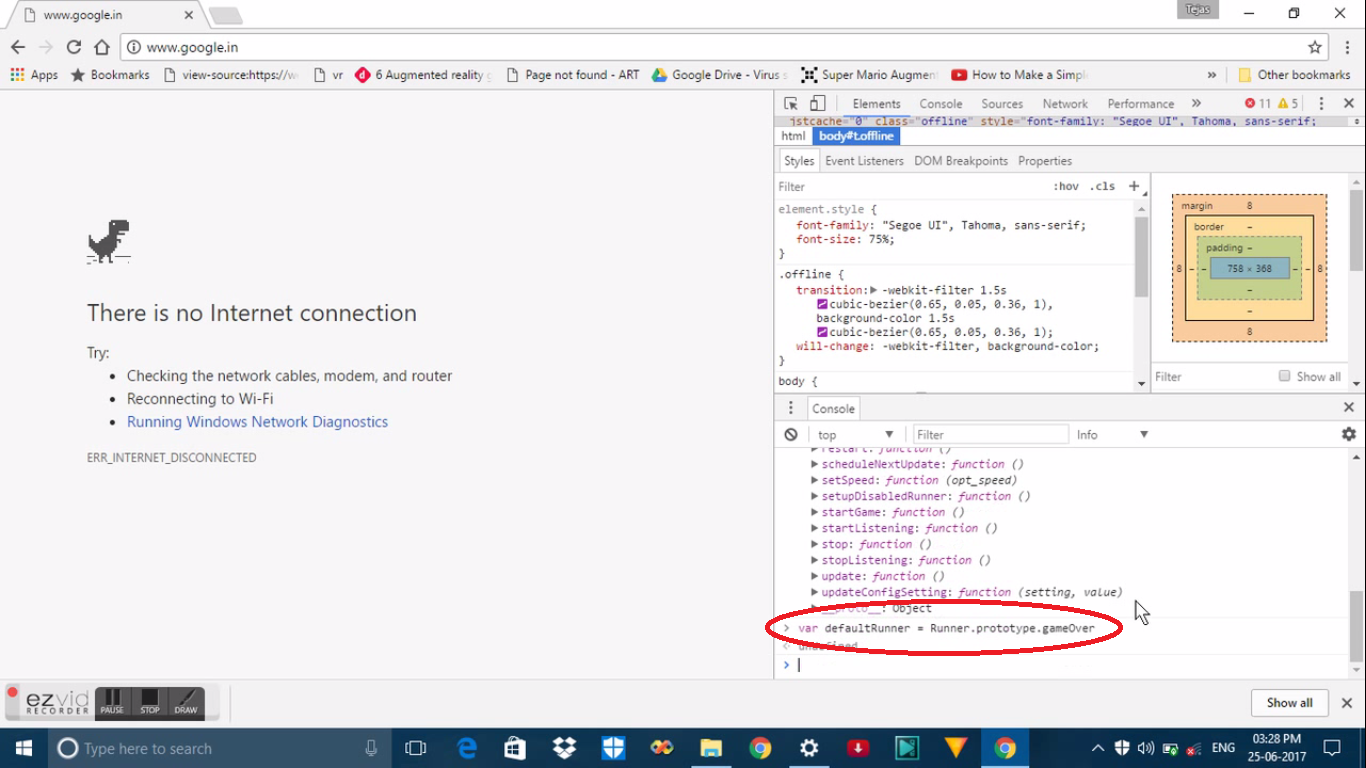This screenshot has height=768, width=1366.
Task: Click the Show all downloads button
Action: tap(1290, 703)
